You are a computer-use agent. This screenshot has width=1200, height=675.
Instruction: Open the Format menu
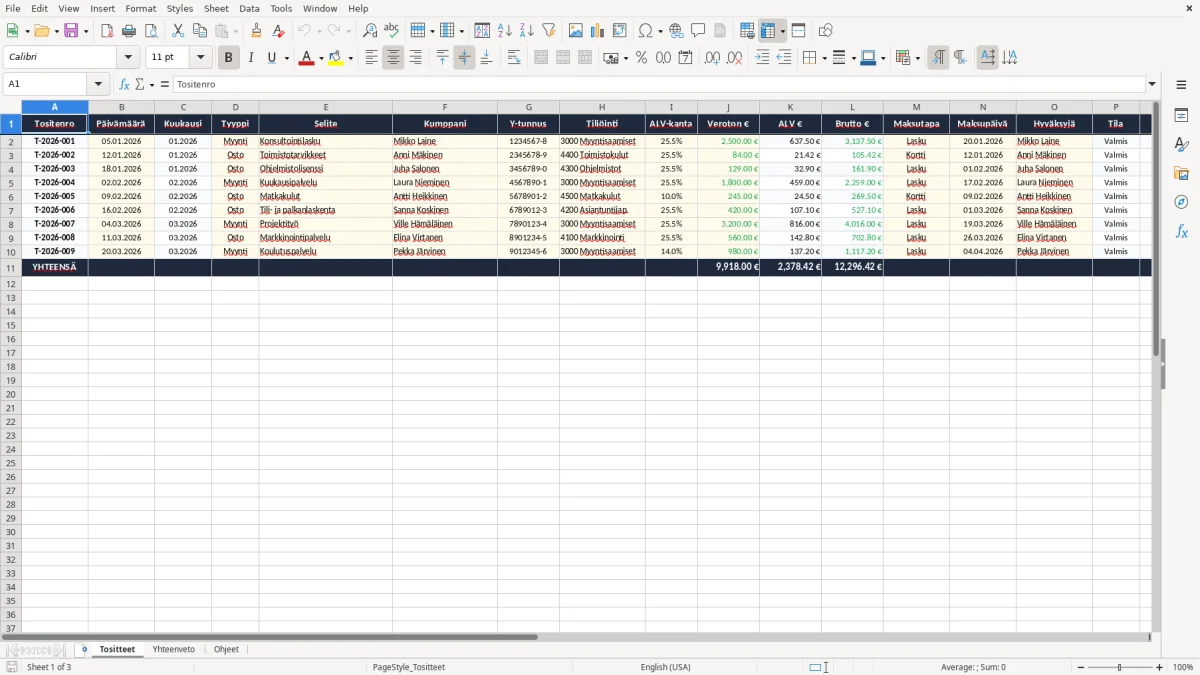tap(141, 8)
